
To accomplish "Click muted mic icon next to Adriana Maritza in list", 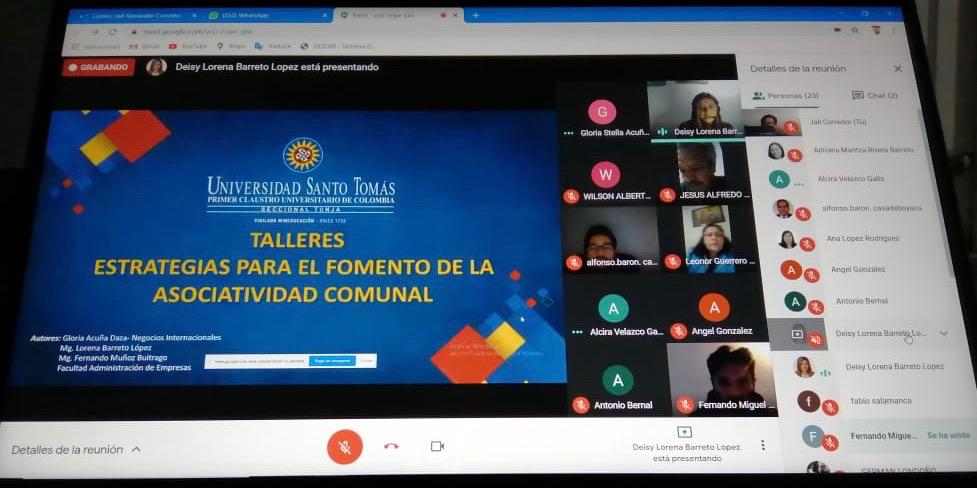I will pos(794,155).
